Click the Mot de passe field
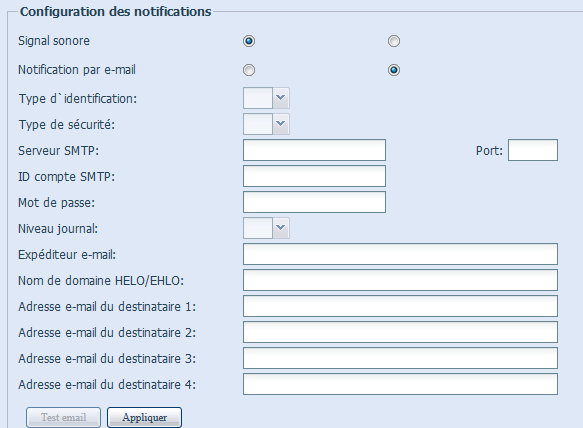This screenshot has height=428, width=583. point(314,202)
